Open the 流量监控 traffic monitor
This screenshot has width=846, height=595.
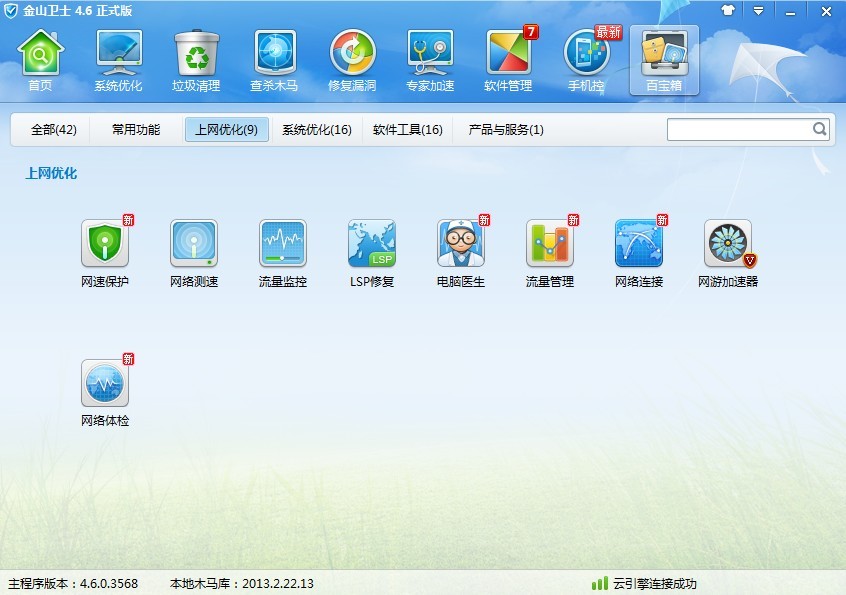point(283,252)
